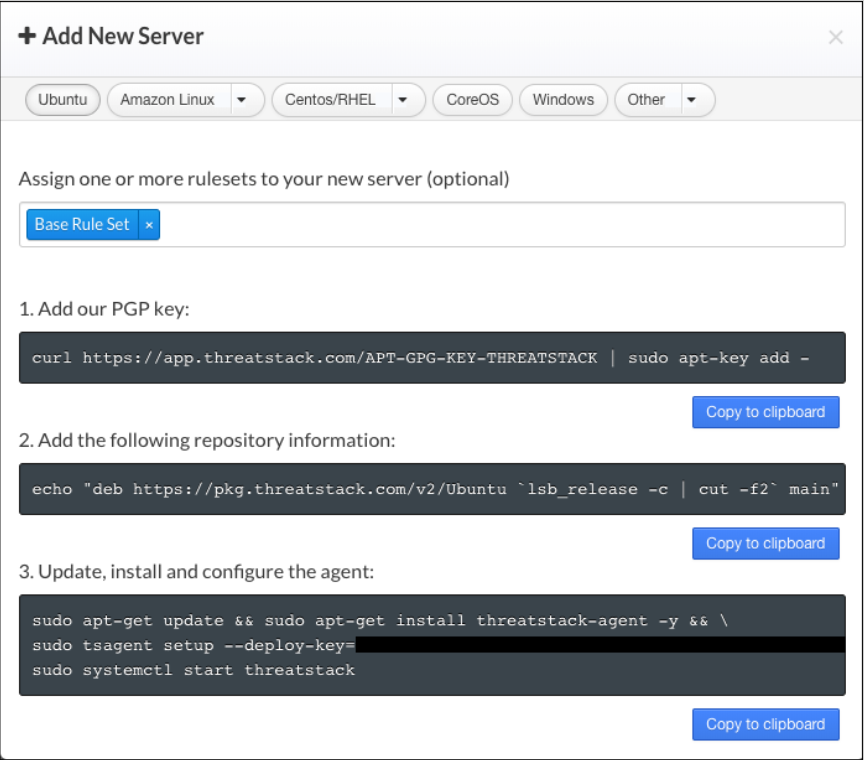865x760 pixels.
Task: Select the Ubuntu platform tab
Action: tap(62, 100)
